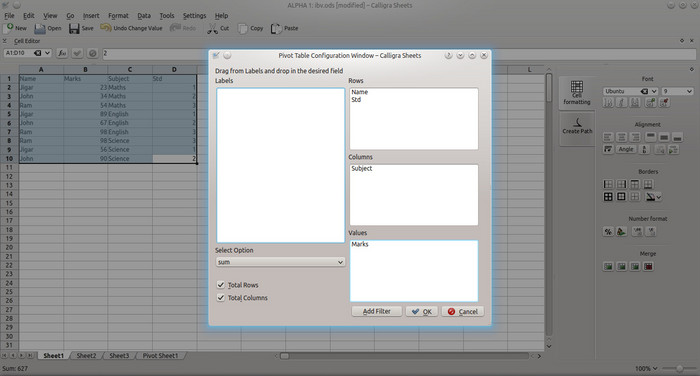
Task: Open the 100% zoom level dropdown
Action: point(646,368)
